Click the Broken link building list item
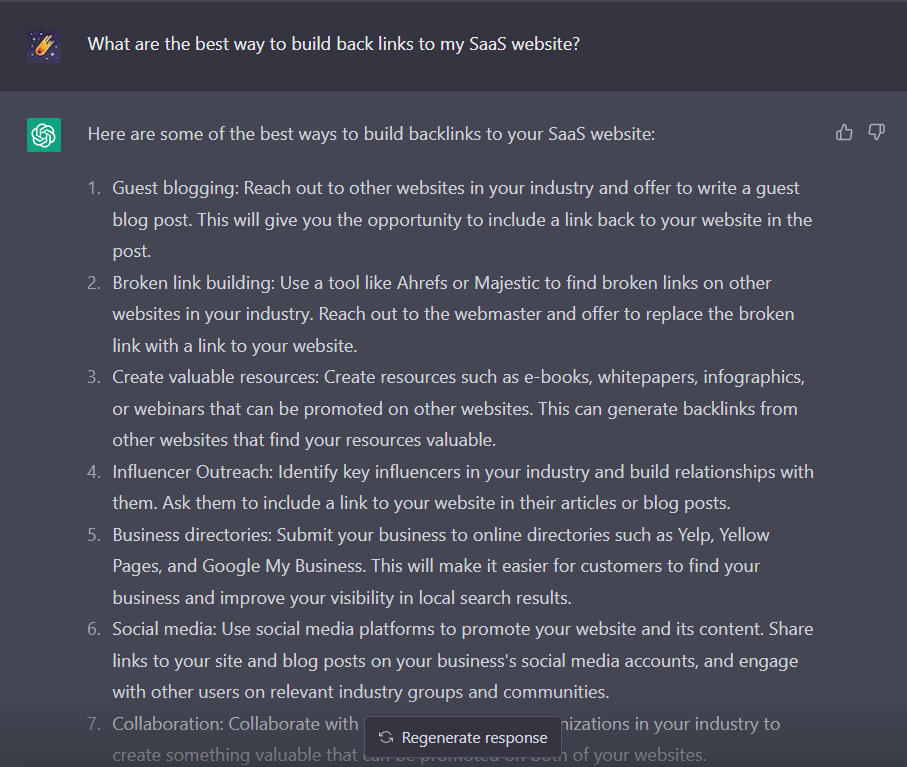Viewport: 907px width, 767px height. [454, 314]
